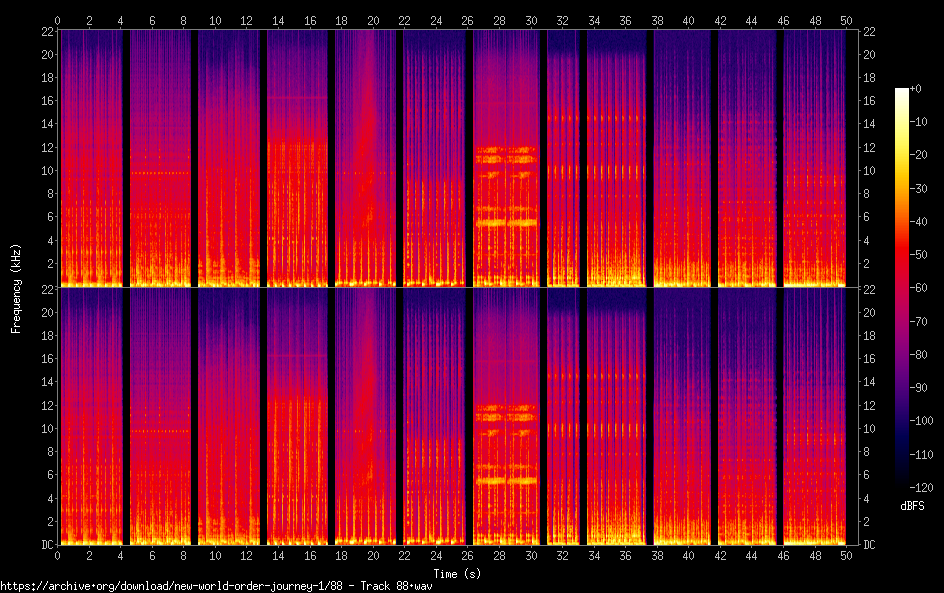Click the "Frequency (kHz)" vertical axis label
944x593 pixels.
[16, 287]
